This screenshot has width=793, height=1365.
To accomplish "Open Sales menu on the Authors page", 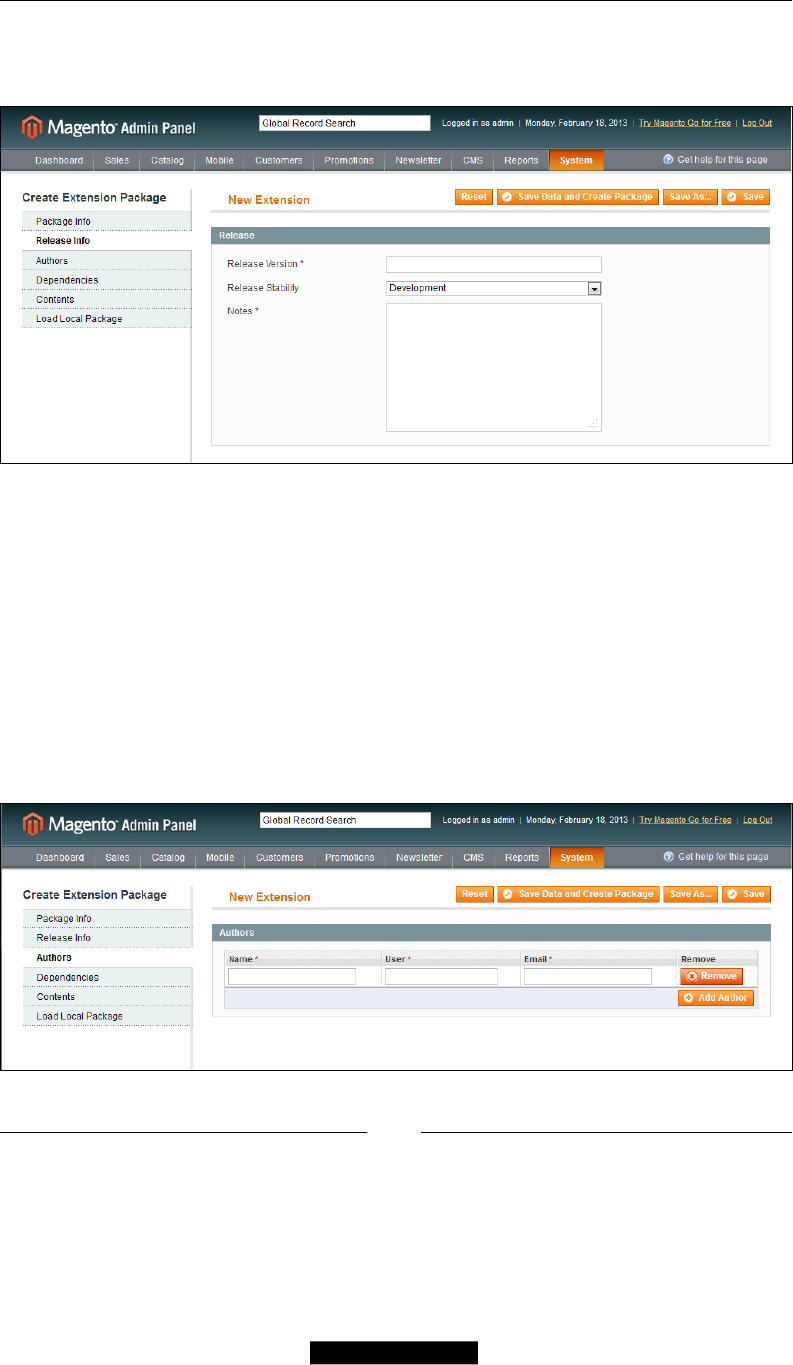I will [x=117, y=858].
